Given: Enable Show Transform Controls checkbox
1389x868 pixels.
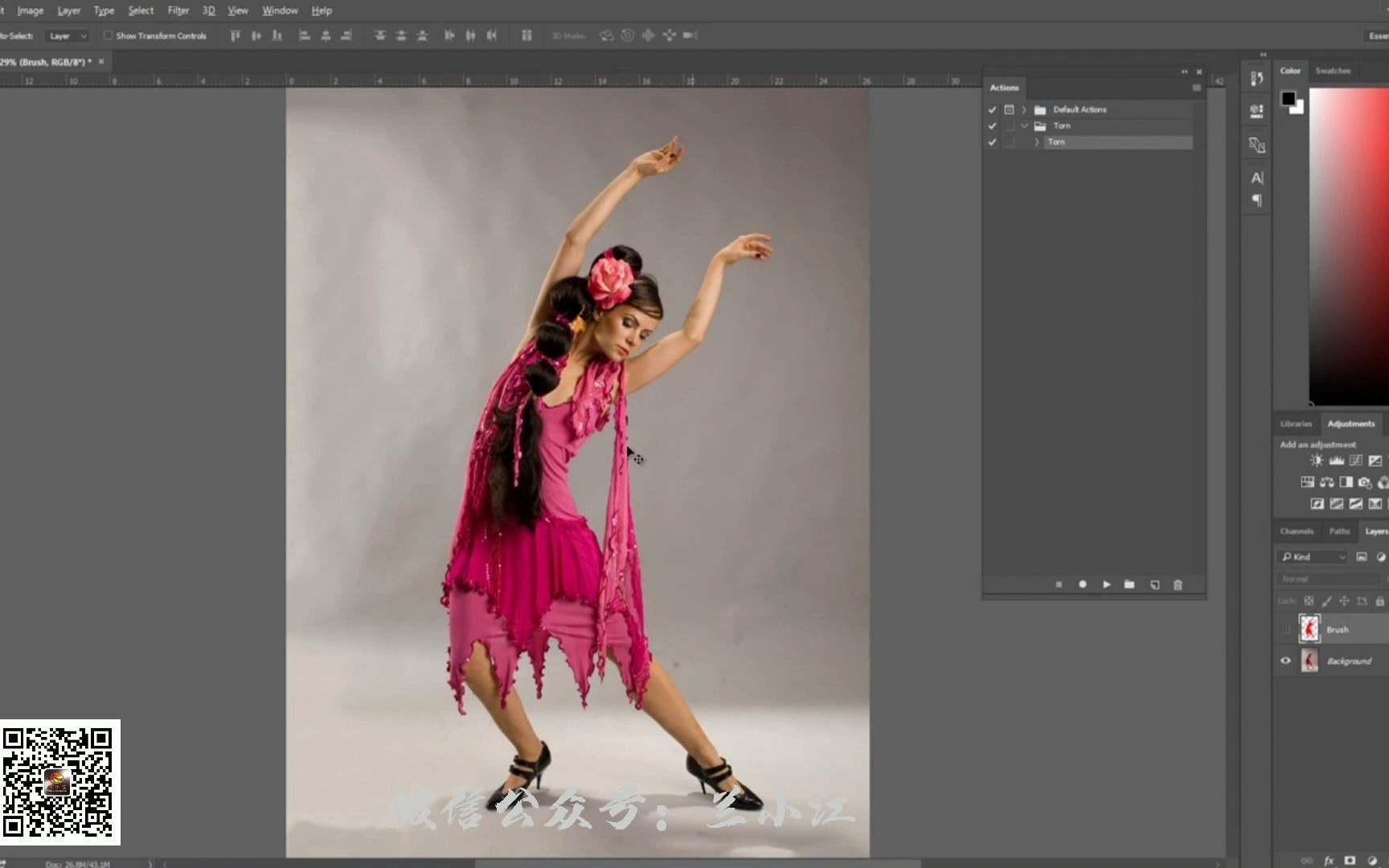Looking at the screenshot, I should (x=108, y=35).
